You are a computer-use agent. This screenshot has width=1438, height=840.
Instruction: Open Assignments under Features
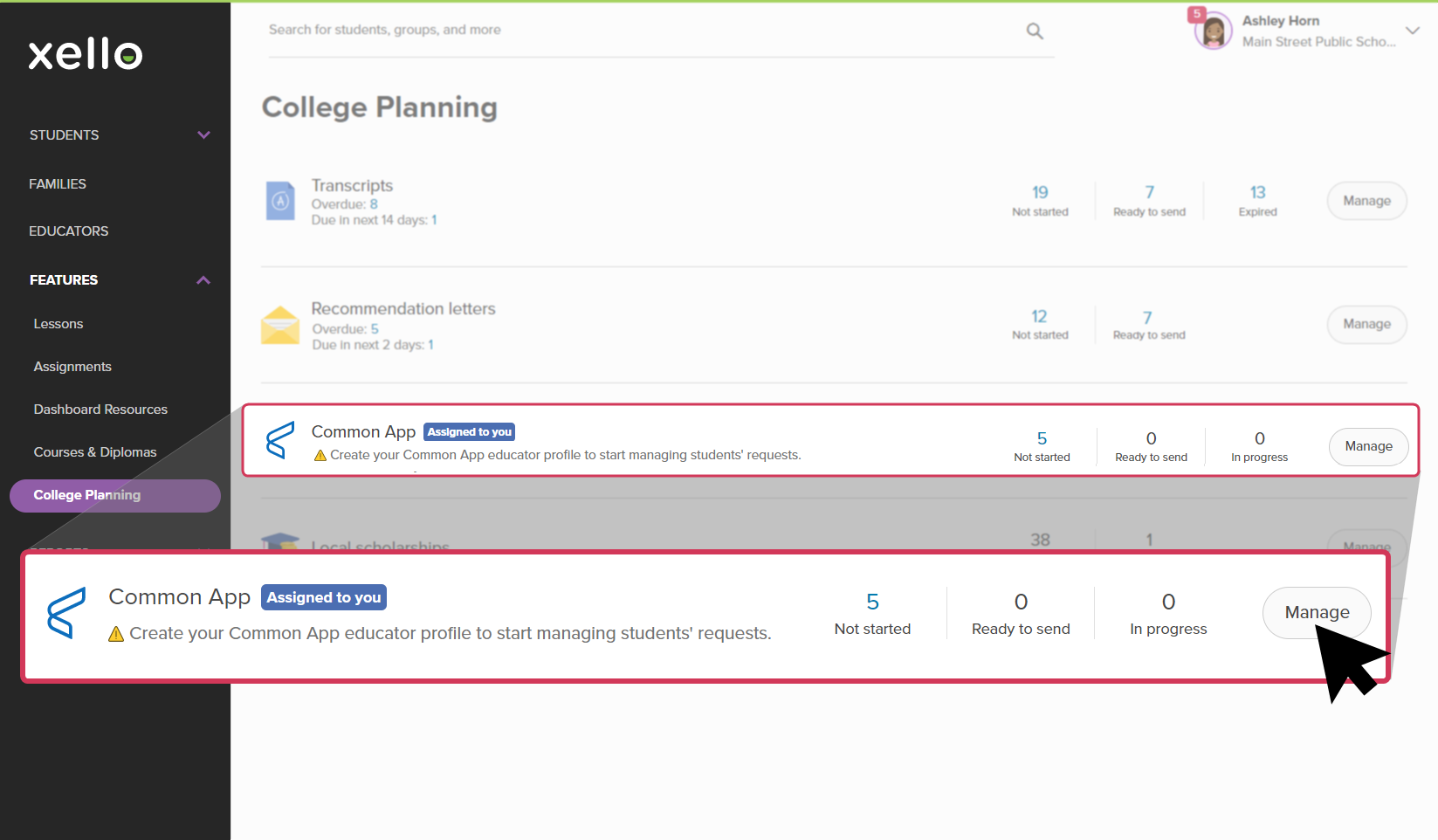pyautogui.click(x=72, y=367)
